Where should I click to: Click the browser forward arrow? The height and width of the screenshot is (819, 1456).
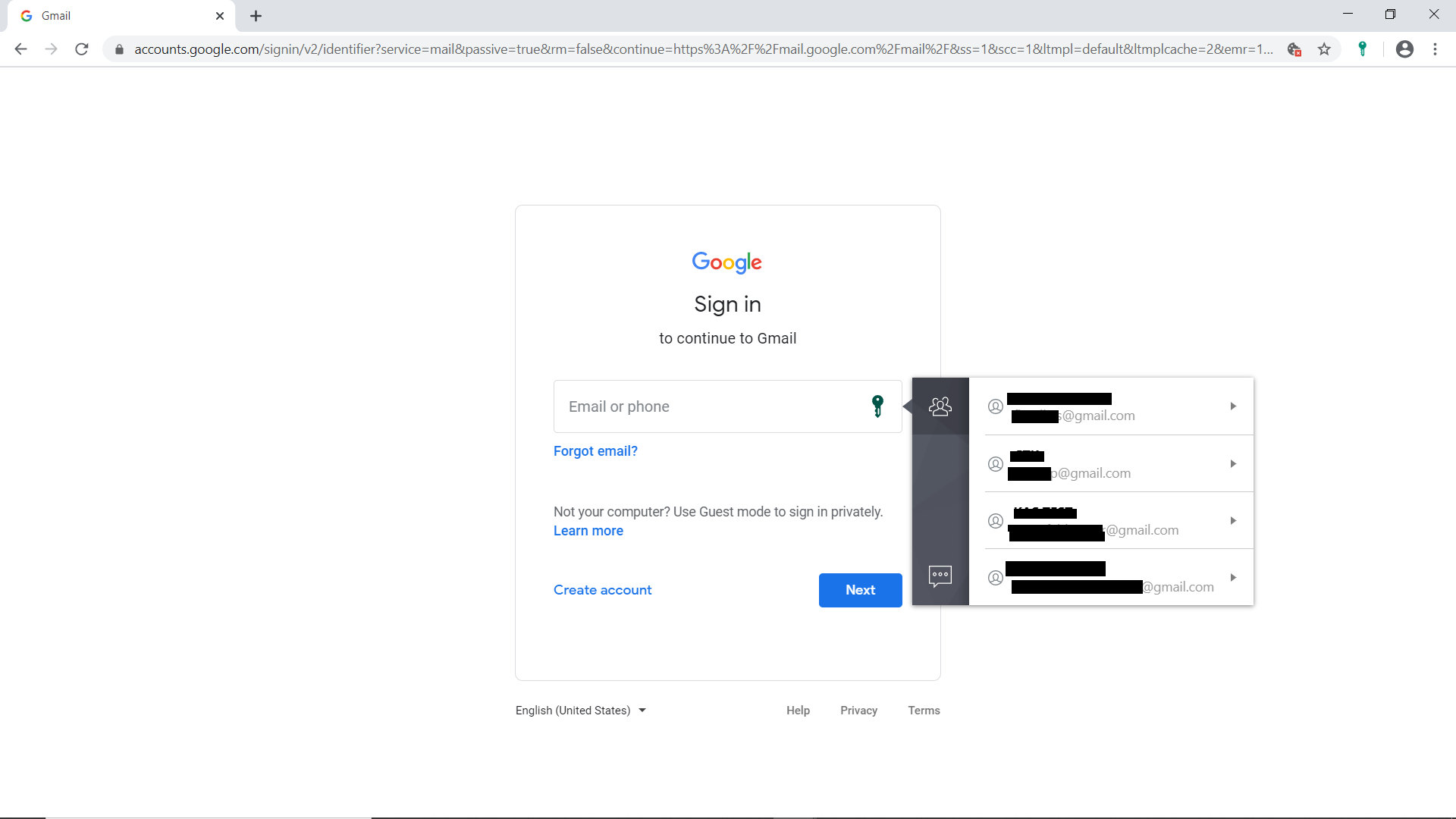[51, 49]
